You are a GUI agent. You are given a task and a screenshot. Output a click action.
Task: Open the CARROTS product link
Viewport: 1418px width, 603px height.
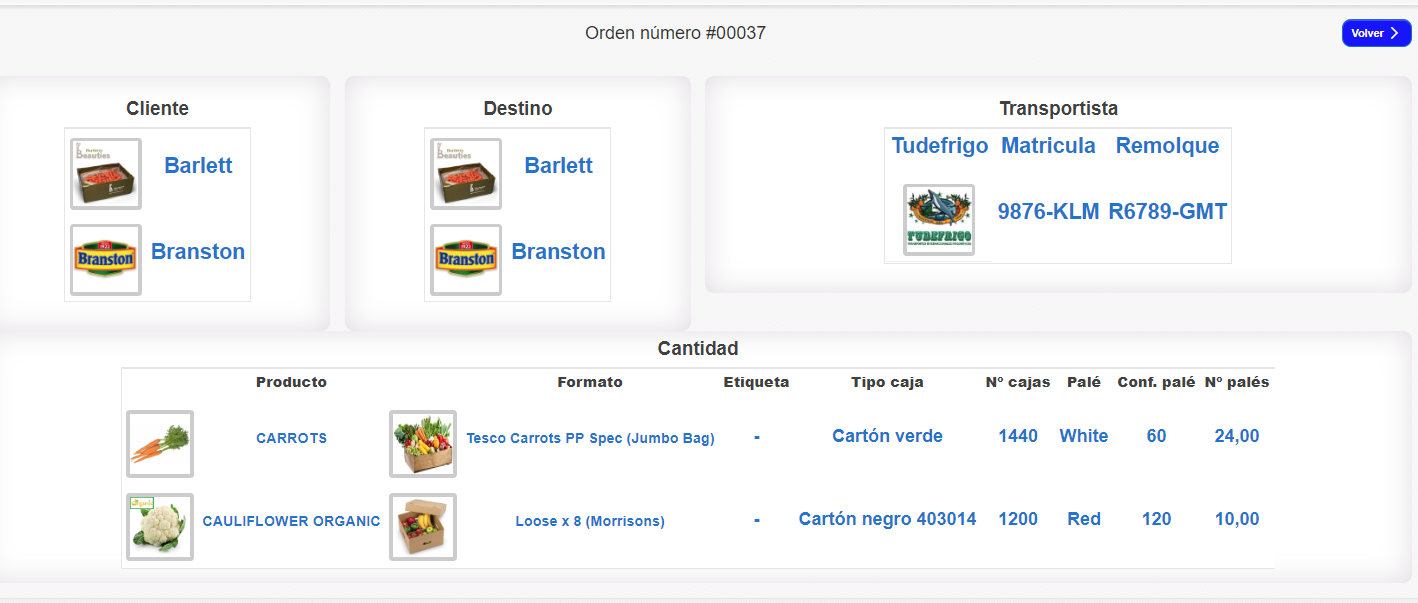(x=291, y=438)
